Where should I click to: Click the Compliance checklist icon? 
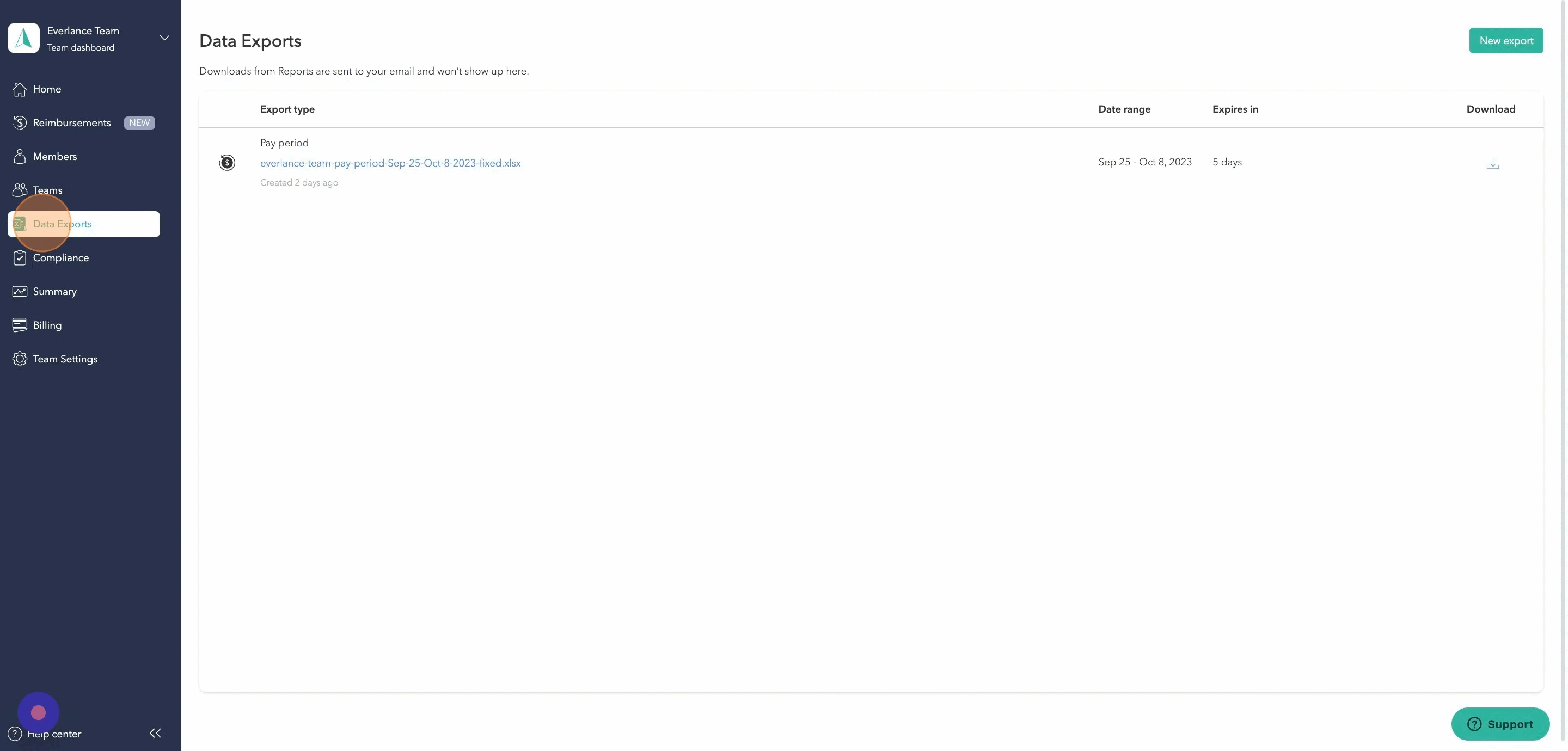tap(20, 258)
